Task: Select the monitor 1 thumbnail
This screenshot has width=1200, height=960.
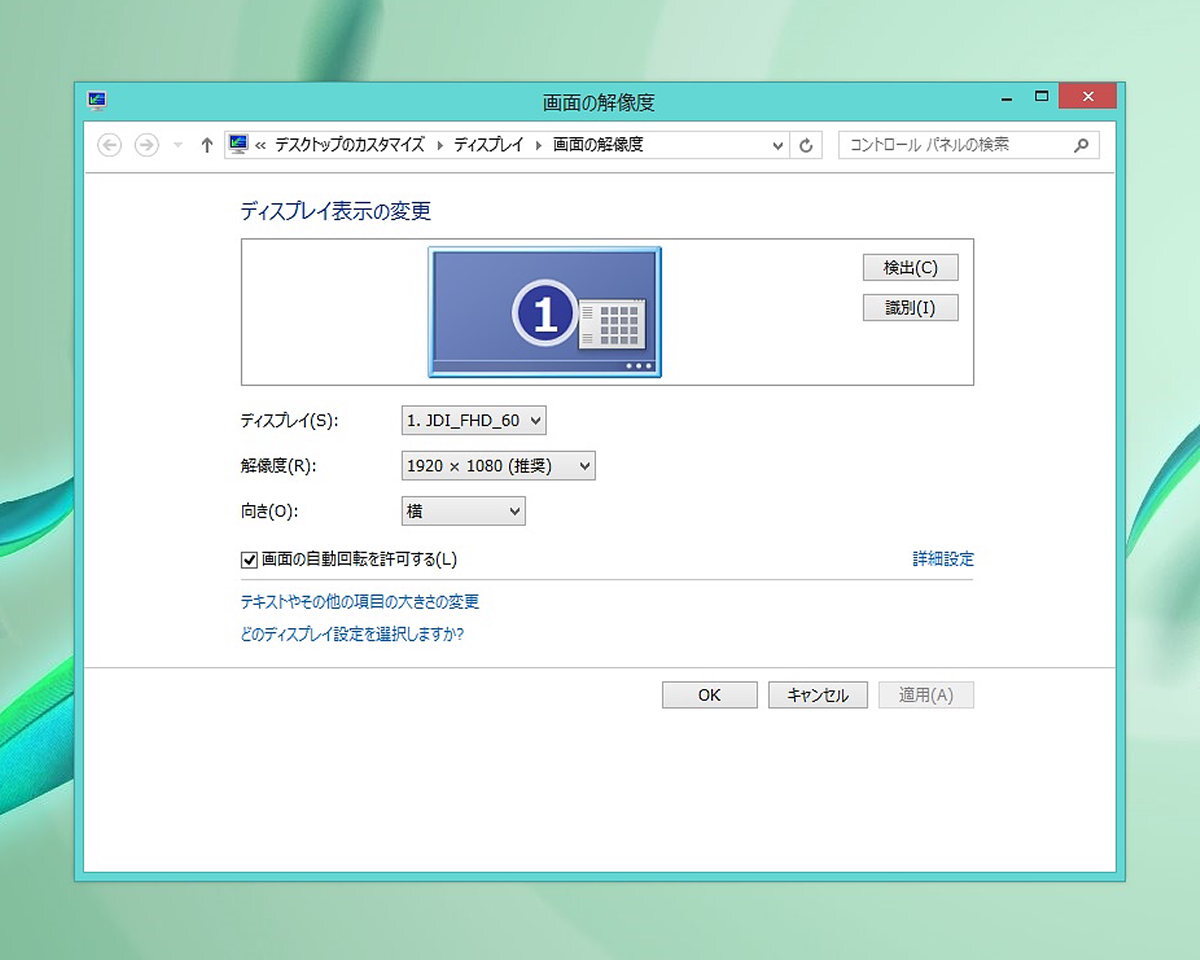Action: [545, 312]
